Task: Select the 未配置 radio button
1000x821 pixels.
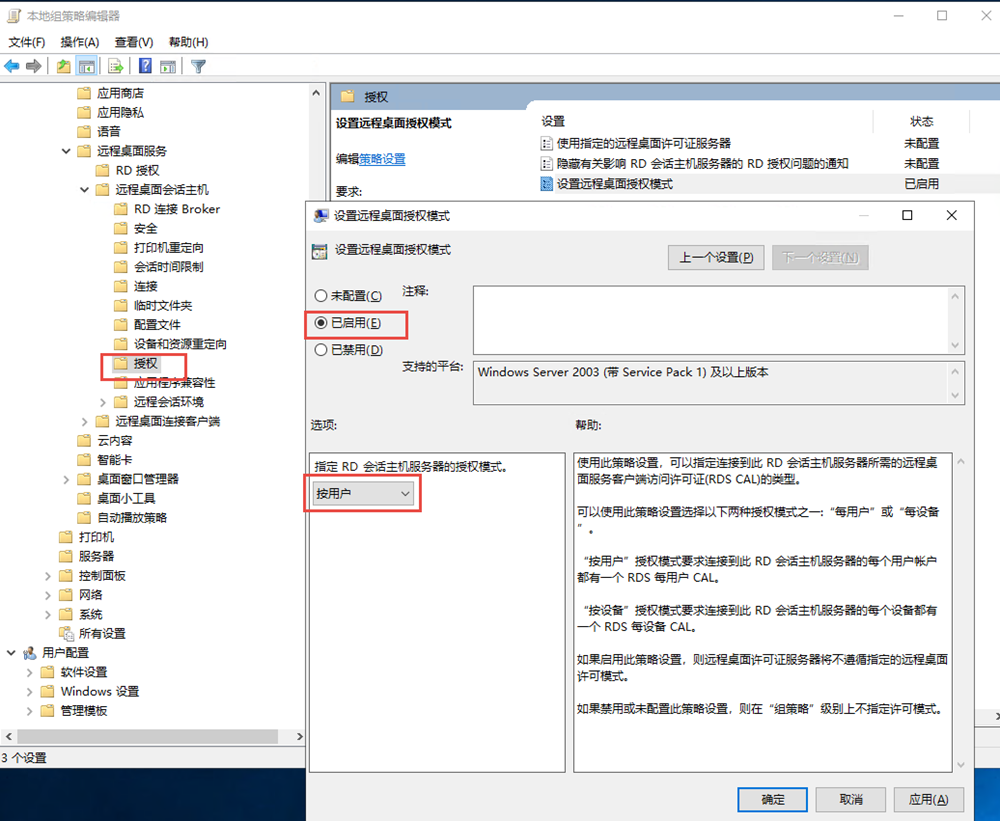Action: pyautogui.click(x=321, y=296)
